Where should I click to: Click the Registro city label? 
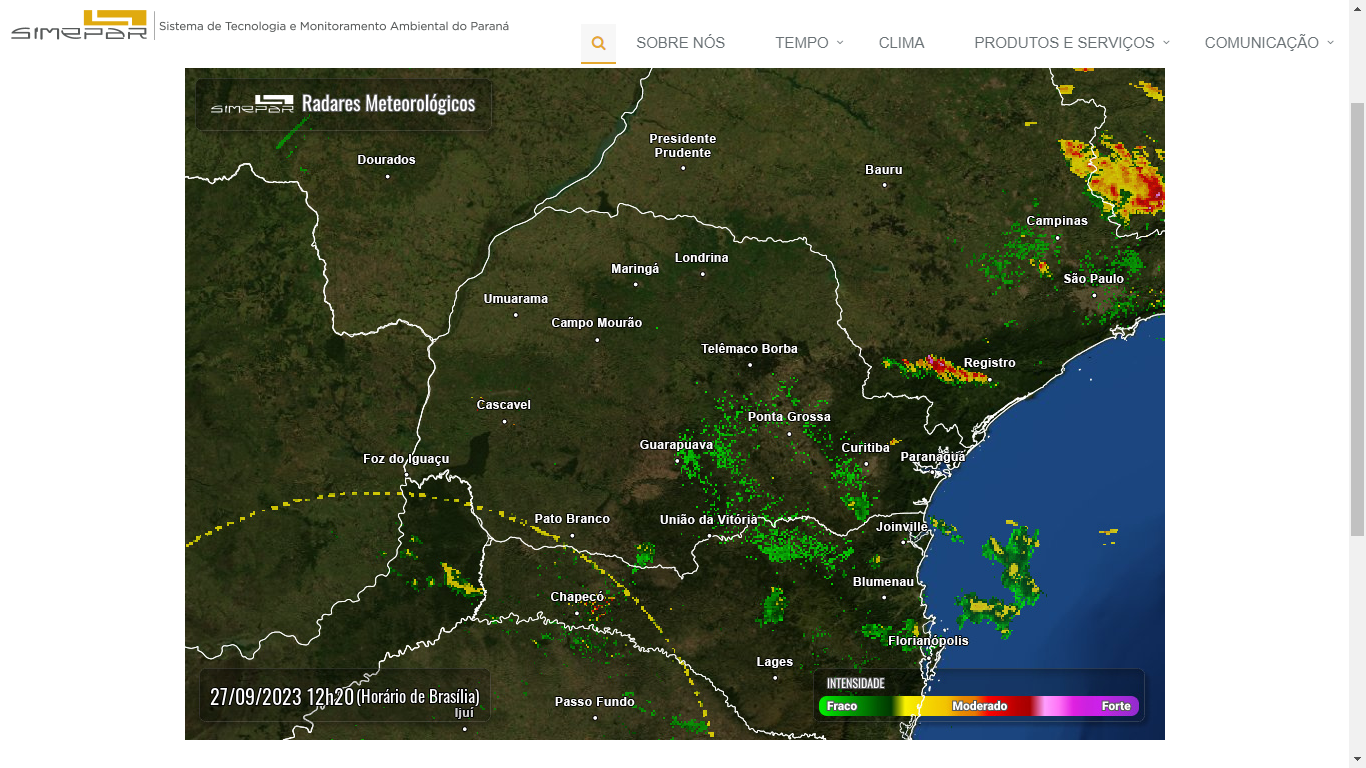989,363
